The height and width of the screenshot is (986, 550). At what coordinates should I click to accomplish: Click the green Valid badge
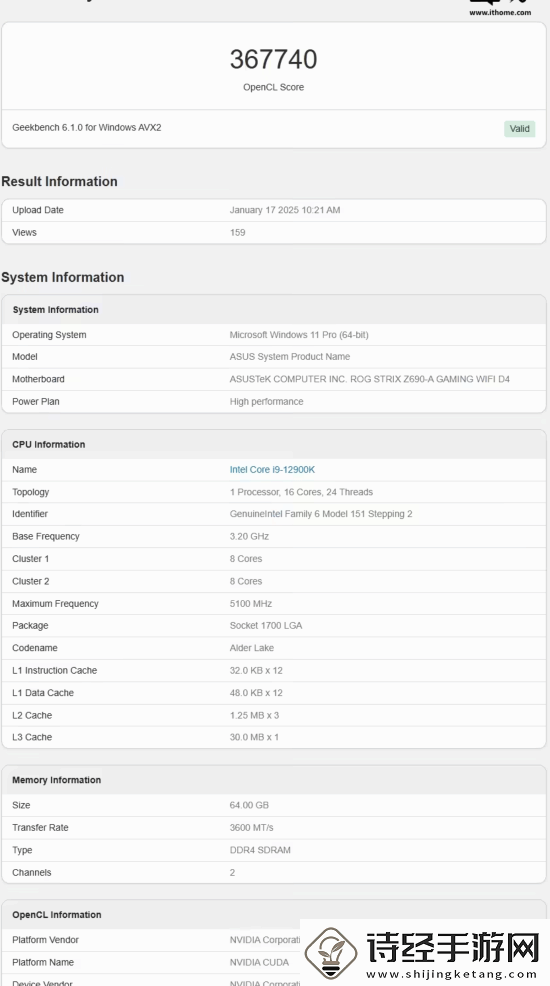point(519,128)
